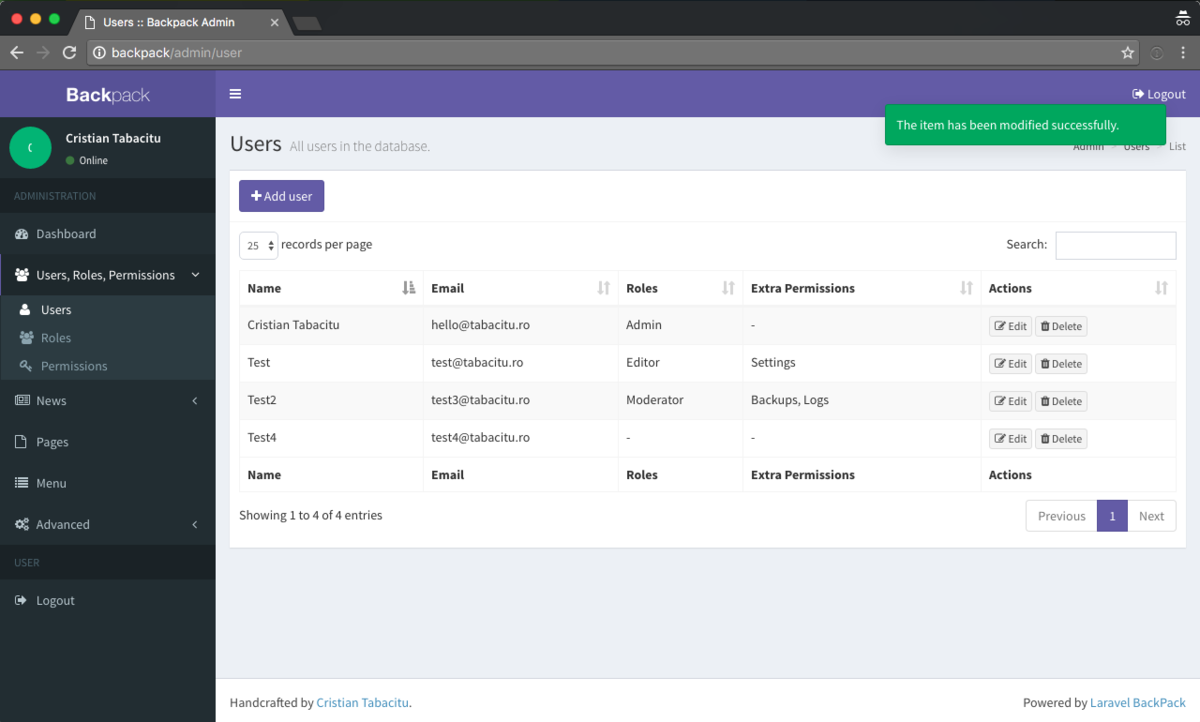Click the hamburger sidebar toggle icon
The image size is (1200, 722).
tap(235, 94)
